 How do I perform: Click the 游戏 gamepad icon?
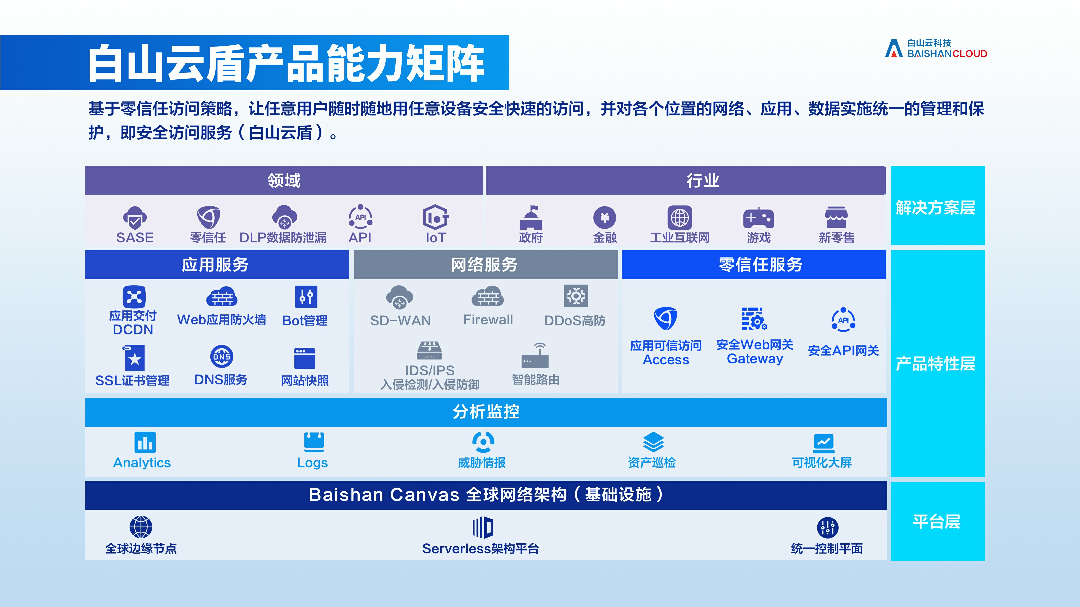758,218
